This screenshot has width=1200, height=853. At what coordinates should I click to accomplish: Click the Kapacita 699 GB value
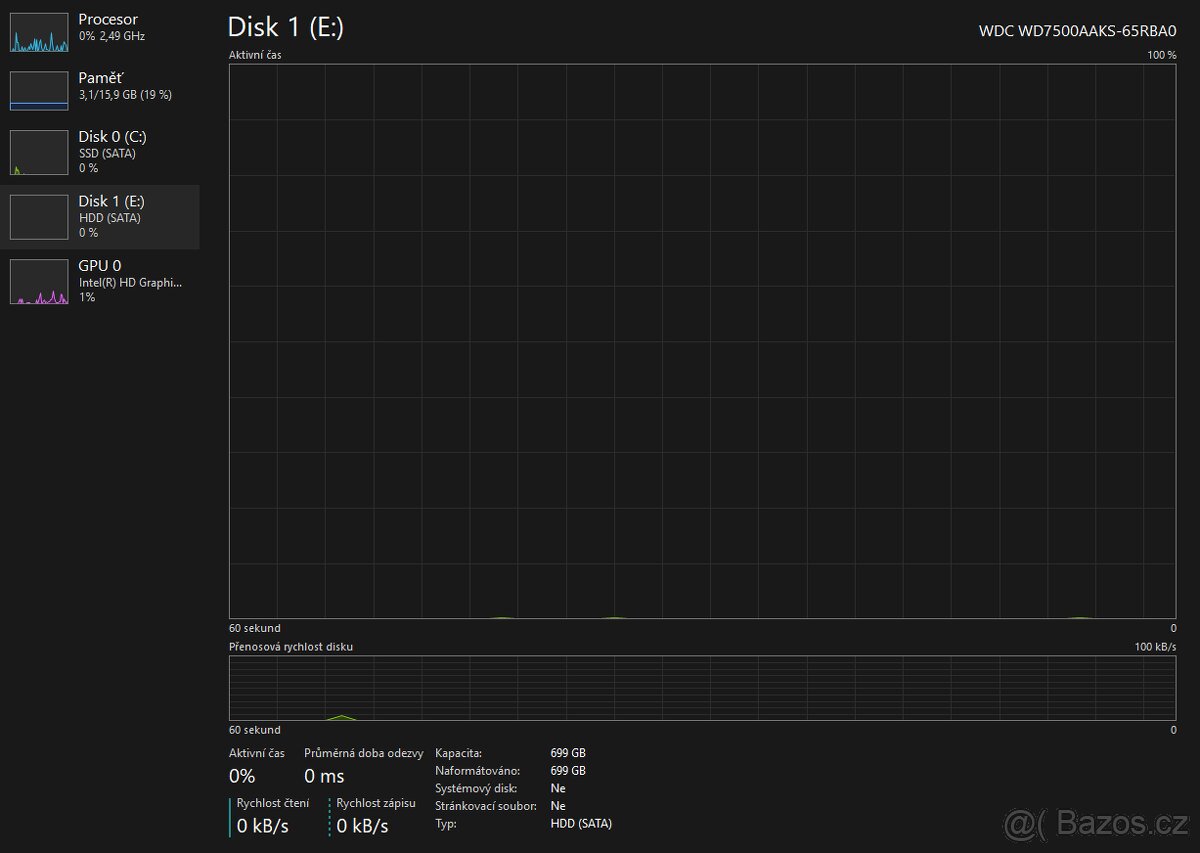pos(568,752)
